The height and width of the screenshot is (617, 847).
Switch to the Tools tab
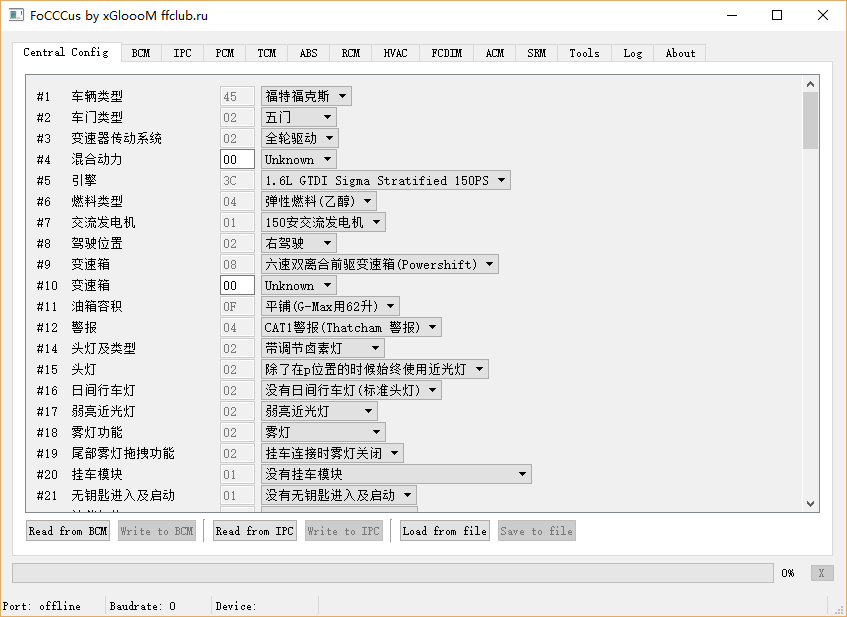584,53
